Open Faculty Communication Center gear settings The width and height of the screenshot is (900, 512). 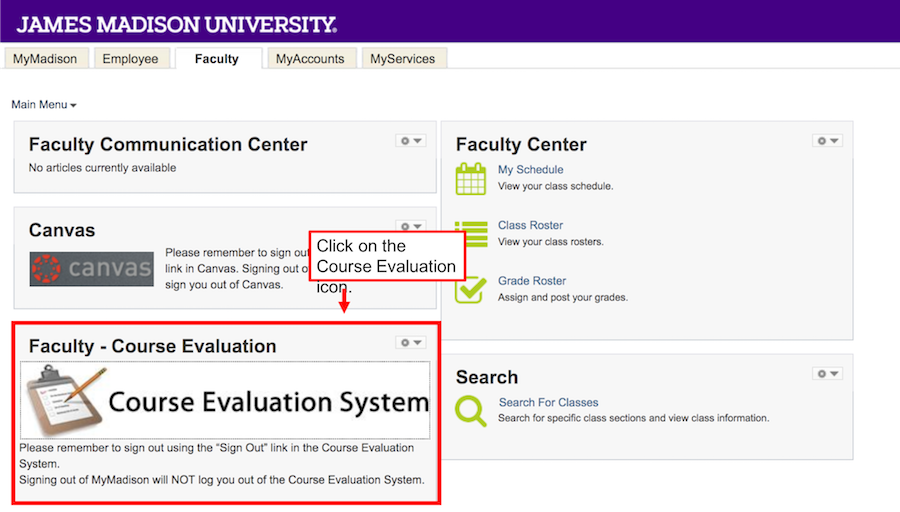411,141
